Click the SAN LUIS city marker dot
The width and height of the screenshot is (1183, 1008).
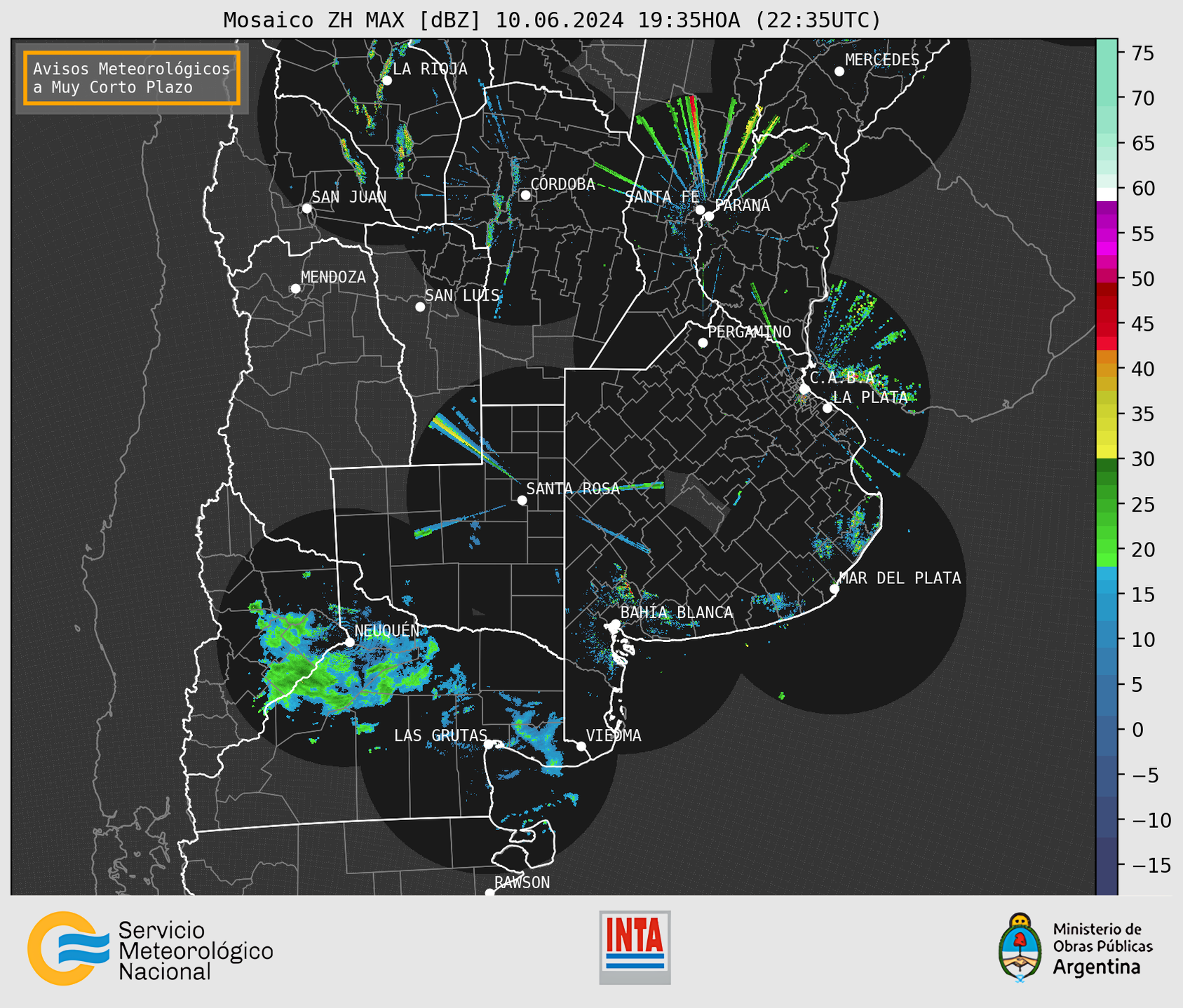pyautogui.click(x=420, y=307)
